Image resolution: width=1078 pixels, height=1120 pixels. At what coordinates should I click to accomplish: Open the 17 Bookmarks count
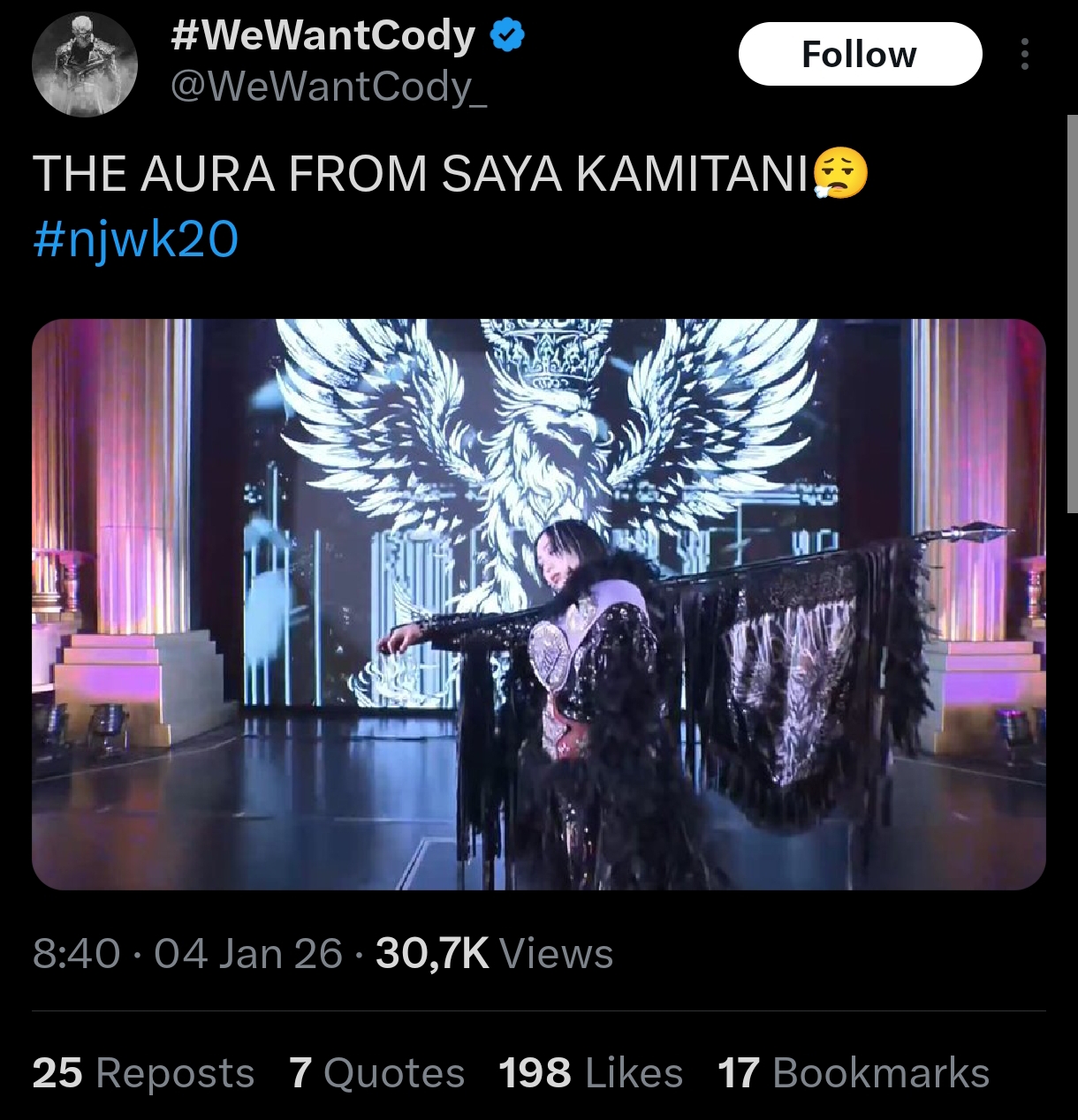854,1073
